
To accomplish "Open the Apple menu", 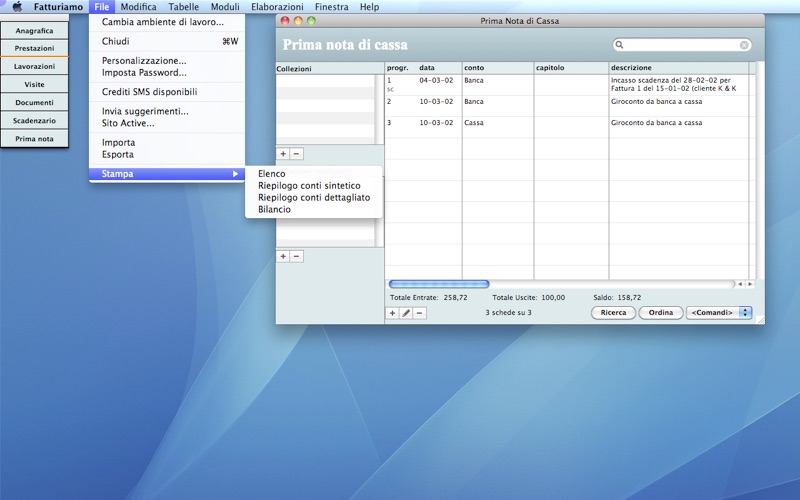I will pyautogui.click(x=16, y=7).
